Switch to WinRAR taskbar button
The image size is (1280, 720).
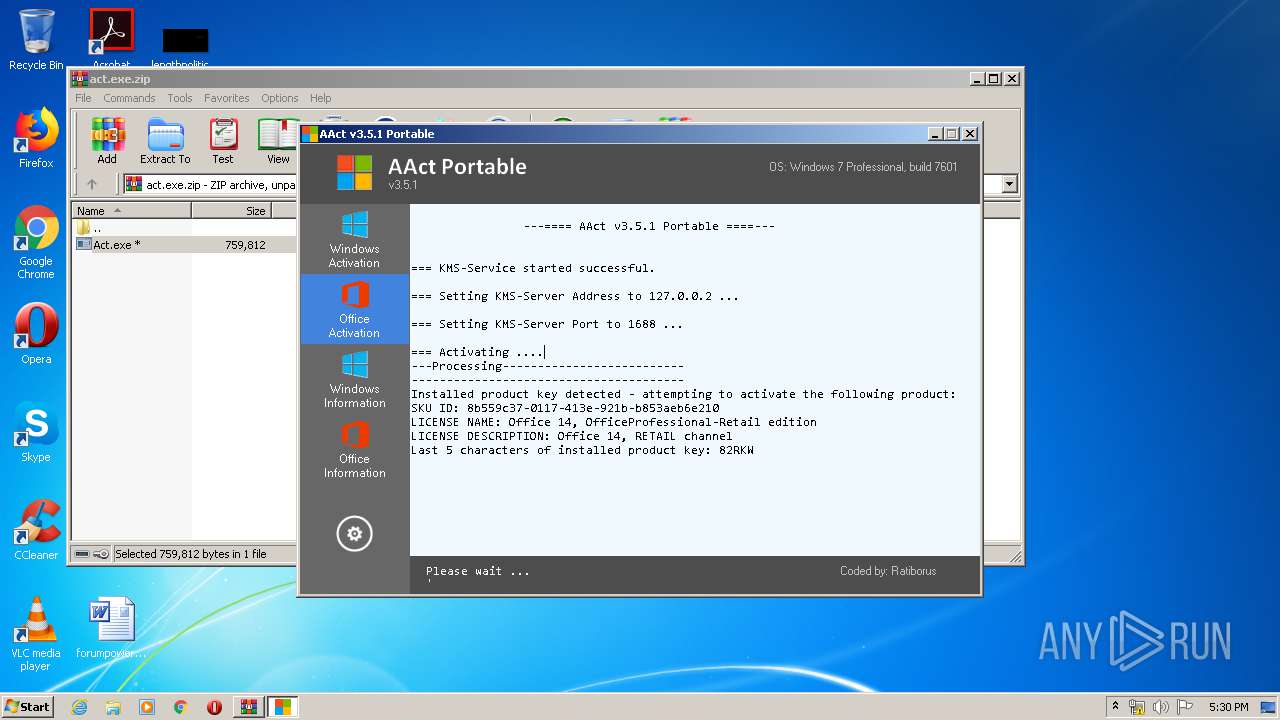pos(249,707)
